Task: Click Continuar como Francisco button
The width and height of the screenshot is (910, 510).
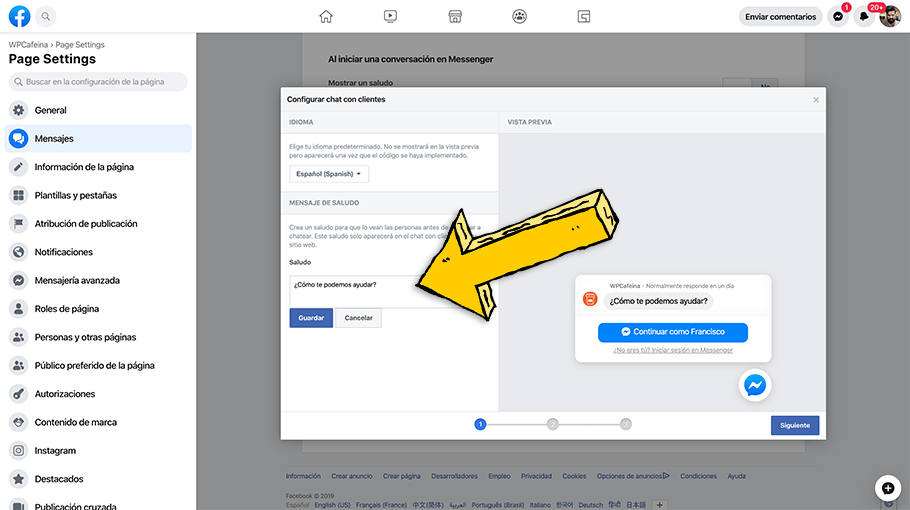Action: pos(673,332)
